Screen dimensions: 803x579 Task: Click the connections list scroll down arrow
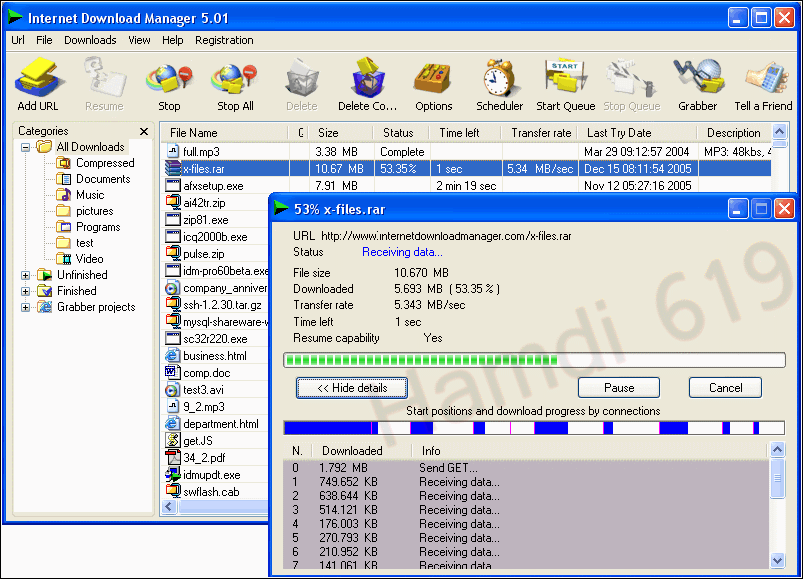point(777,560)
